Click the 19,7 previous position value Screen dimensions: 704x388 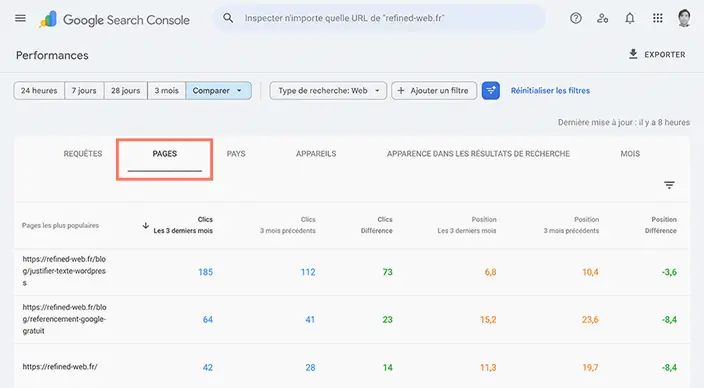[x=590, y=367]
